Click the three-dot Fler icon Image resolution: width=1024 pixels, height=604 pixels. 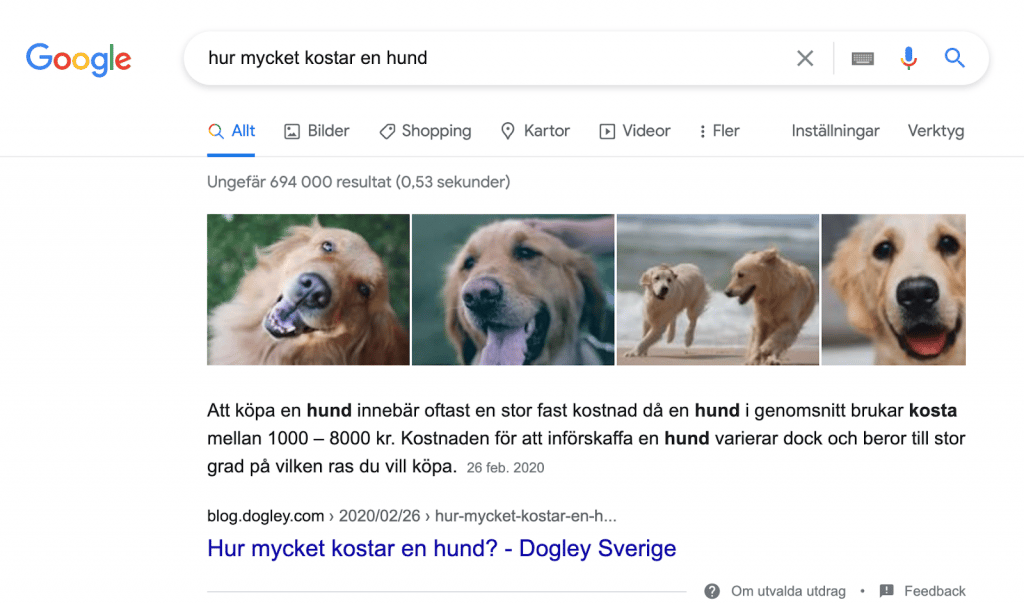coord(702,131)
